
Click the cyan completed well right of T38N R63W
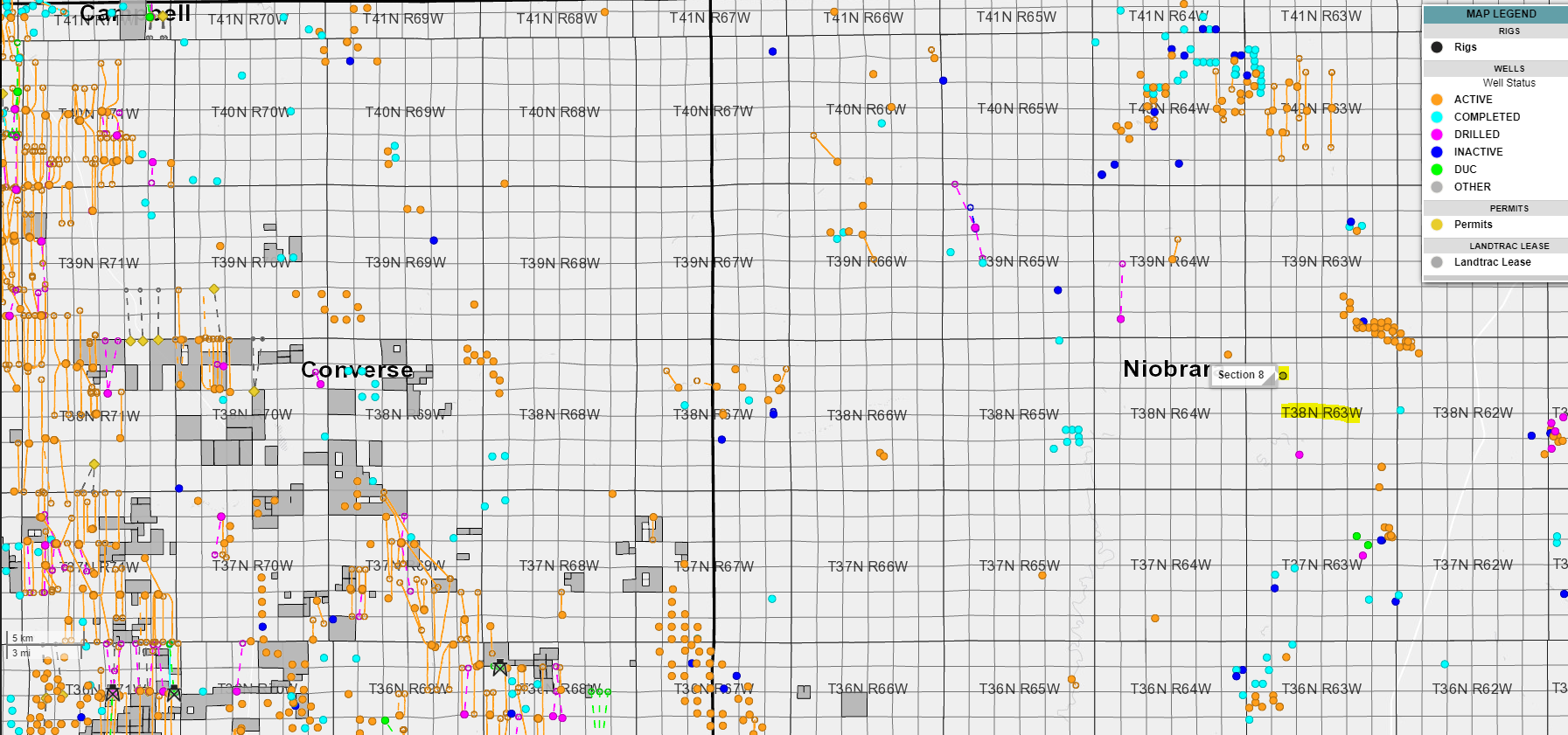[1401, 410]
